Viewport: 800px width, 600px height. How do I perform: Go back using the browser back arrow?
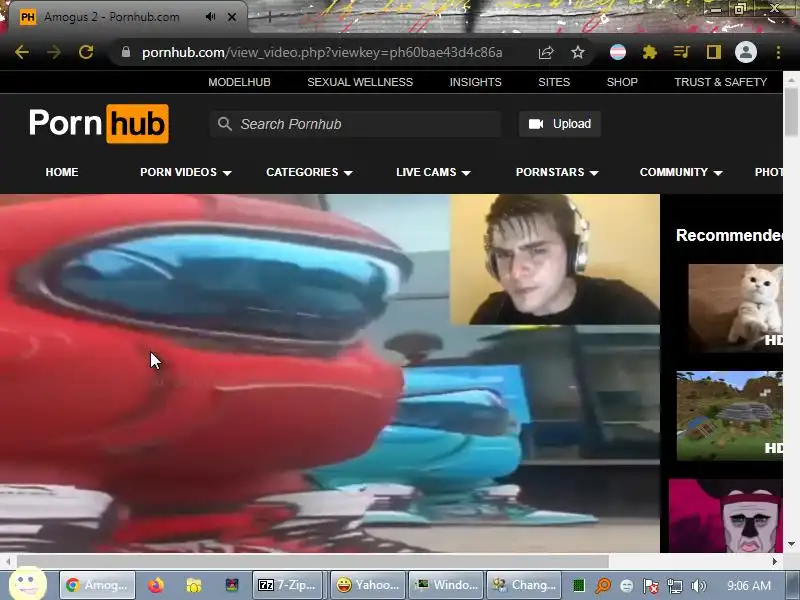[21, 52]
